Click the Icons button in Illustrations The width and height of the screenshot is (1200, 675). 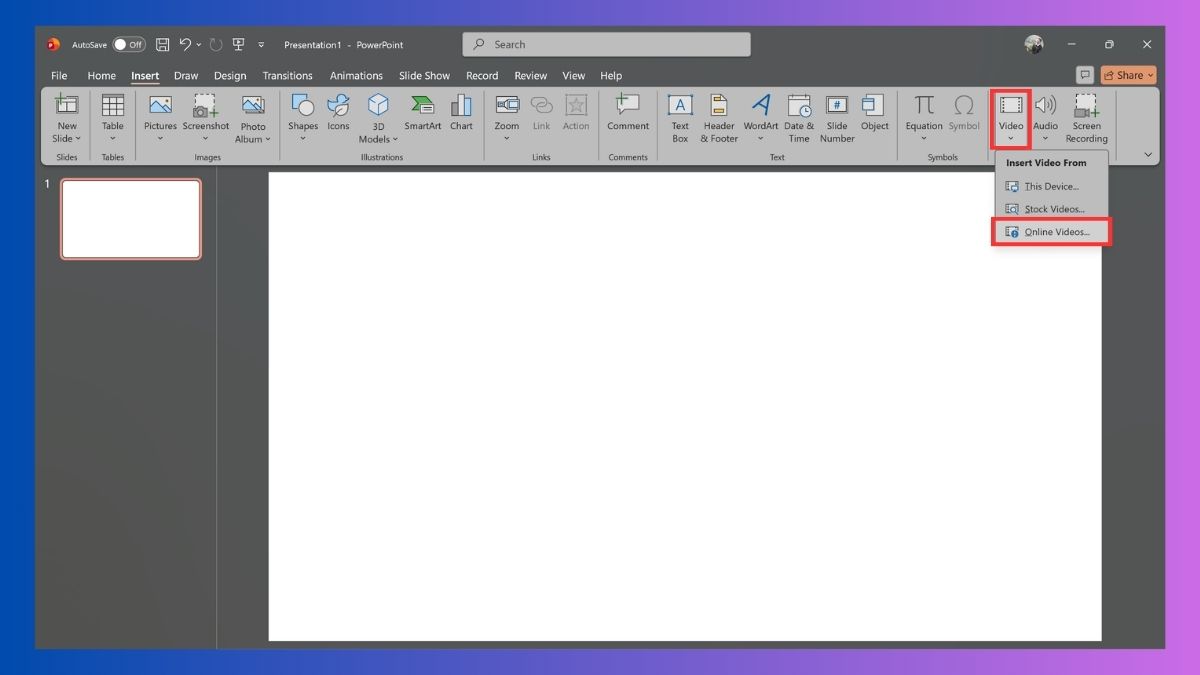339,112
